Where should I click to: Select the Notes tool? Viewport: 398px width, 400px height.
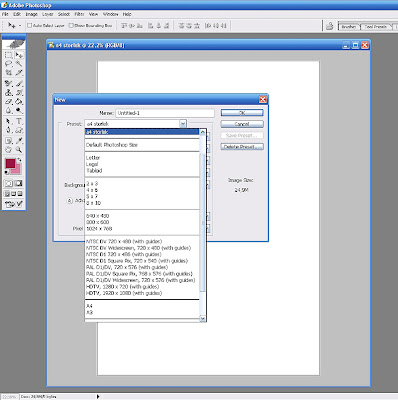9,141
